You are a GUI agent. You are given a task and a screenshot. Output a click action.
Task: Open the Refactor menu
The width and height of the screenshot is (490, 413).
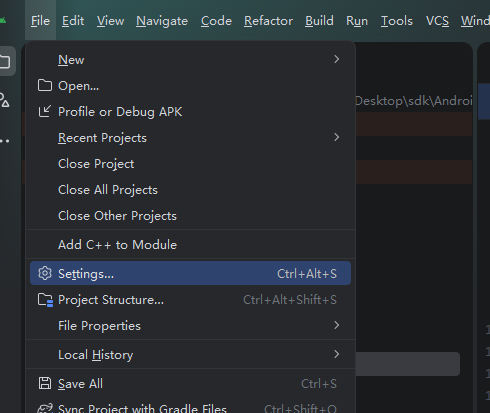(268, 21)
